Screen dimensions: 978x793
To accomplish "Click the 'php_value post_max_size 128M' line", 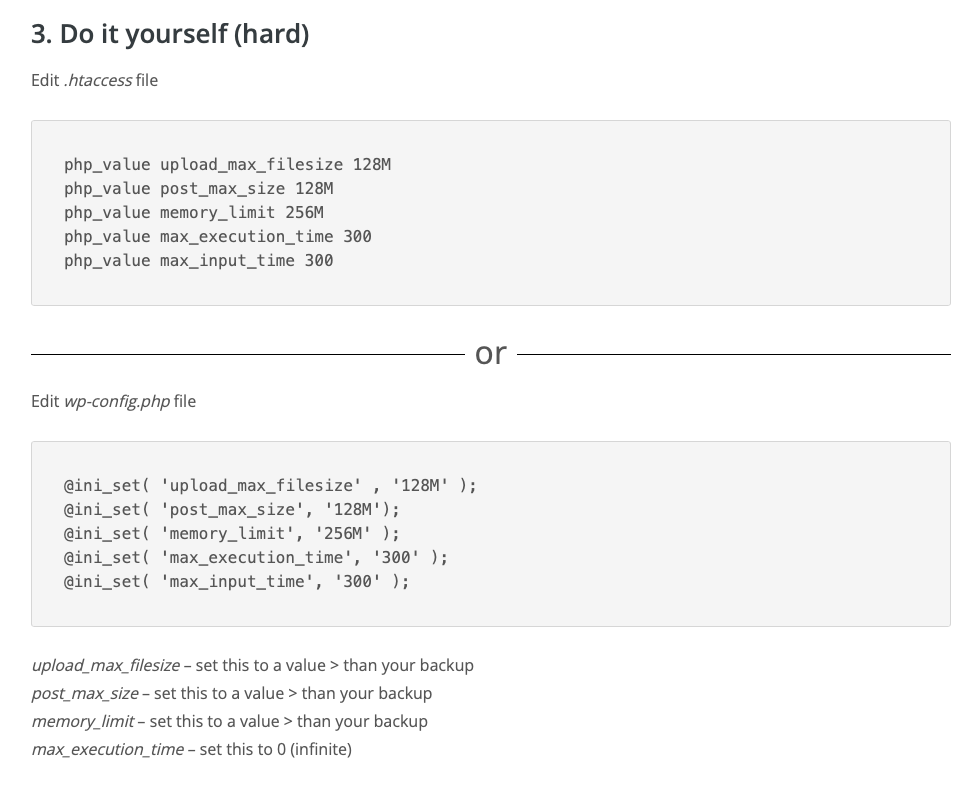I will (198, 188).
